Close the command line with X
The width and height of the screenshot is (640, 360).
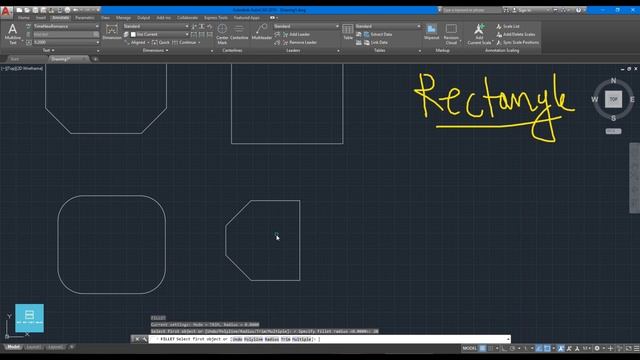coord(137,339)
